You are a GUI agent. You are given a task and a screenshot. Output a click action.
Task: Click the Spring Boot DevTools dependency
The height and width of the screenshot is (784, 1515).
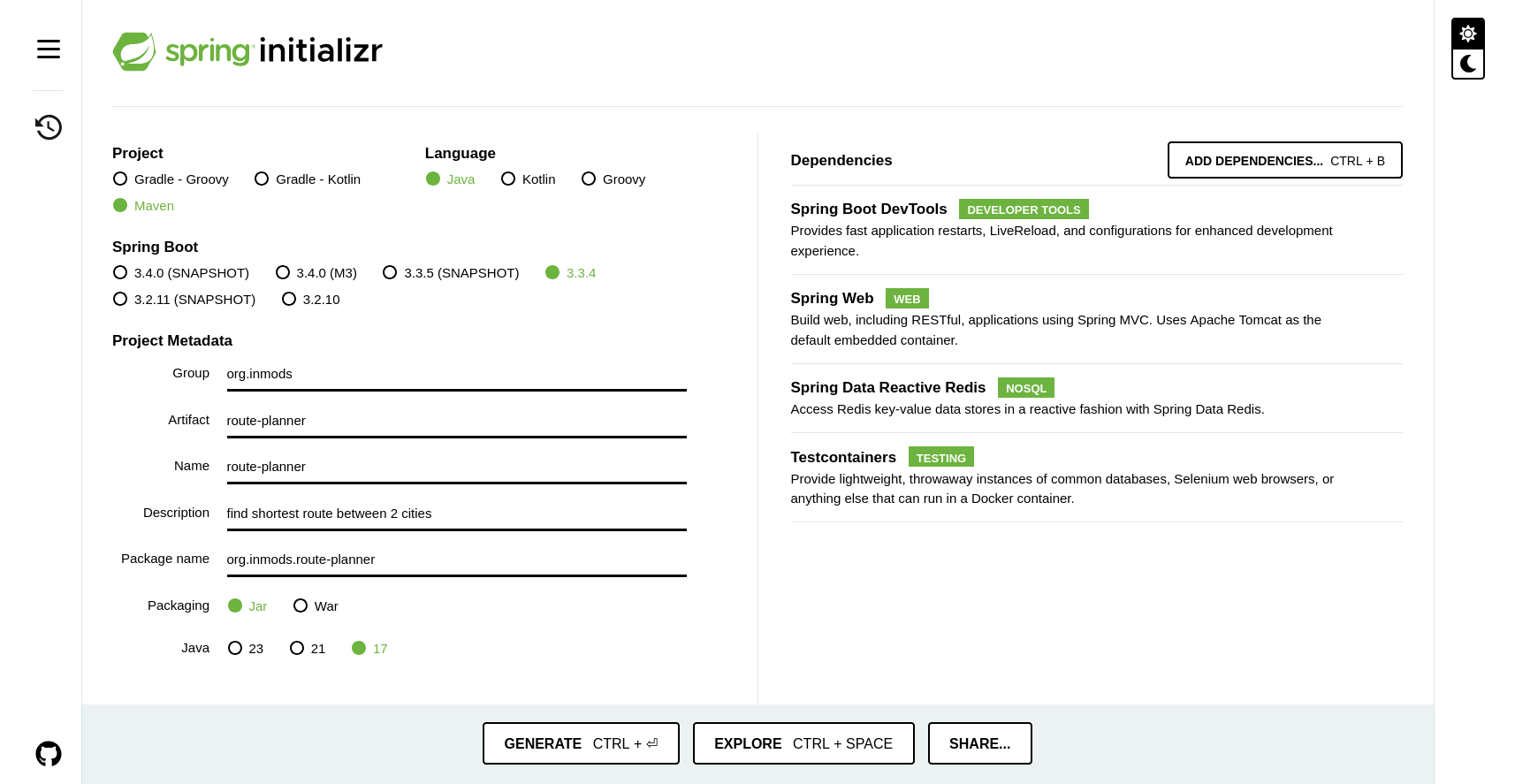pyautogui.click(x=1096, y=230)
